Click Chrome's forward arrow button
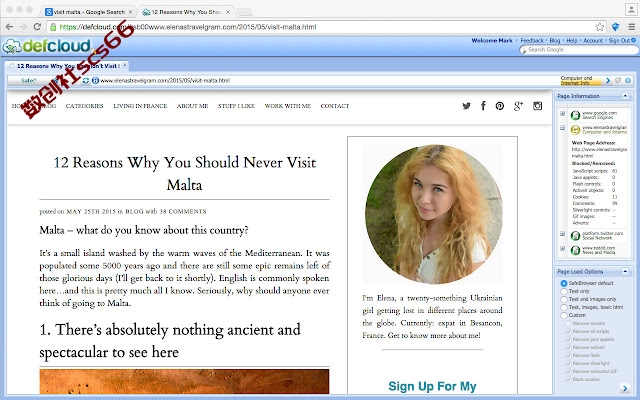This screenshot has width=640, height=400. tap(23, 27)
